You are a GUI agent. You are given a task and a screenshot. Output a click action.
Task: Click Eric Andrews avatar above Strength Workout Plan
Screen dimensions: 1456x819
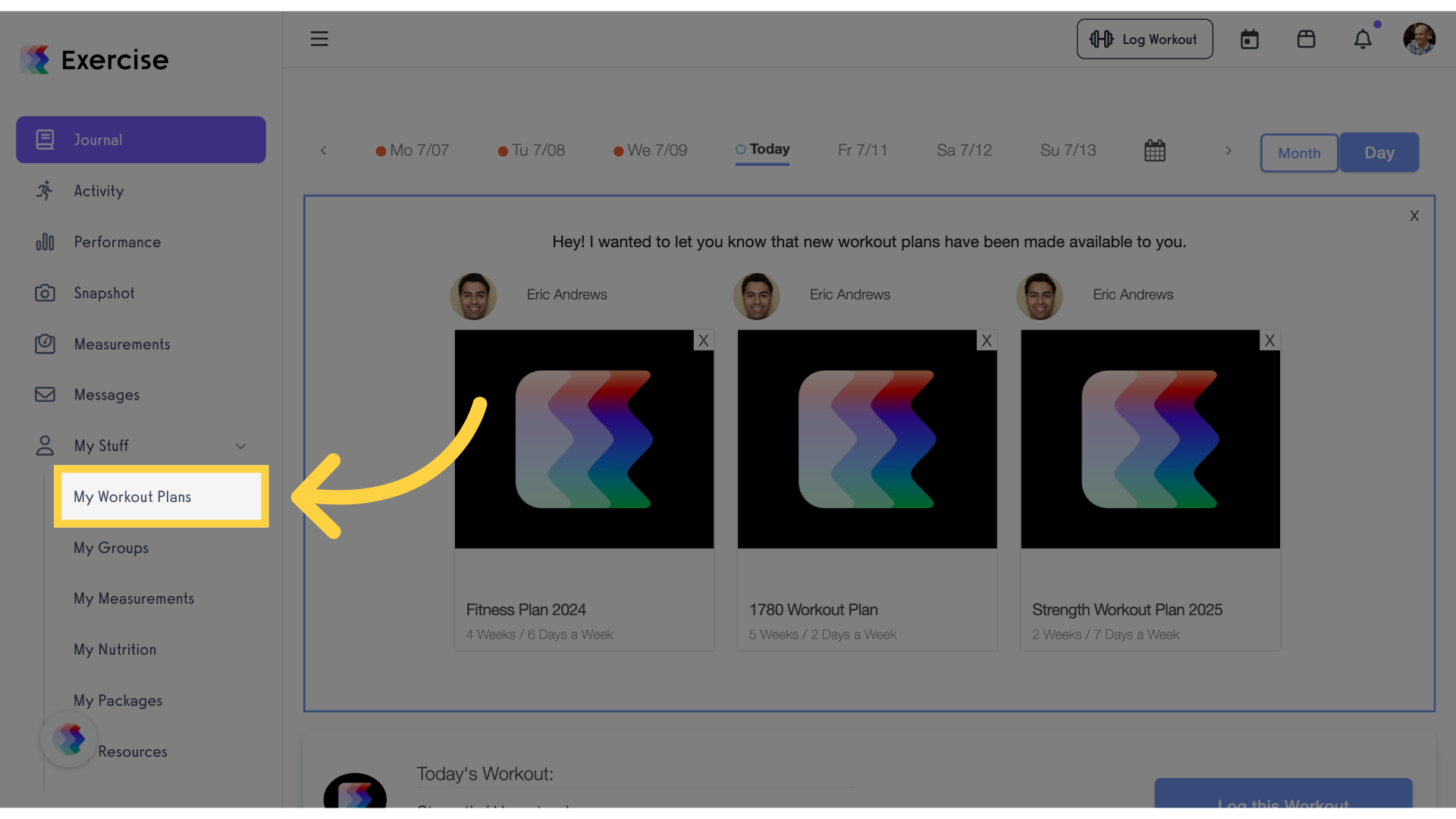click(1040, 296)
